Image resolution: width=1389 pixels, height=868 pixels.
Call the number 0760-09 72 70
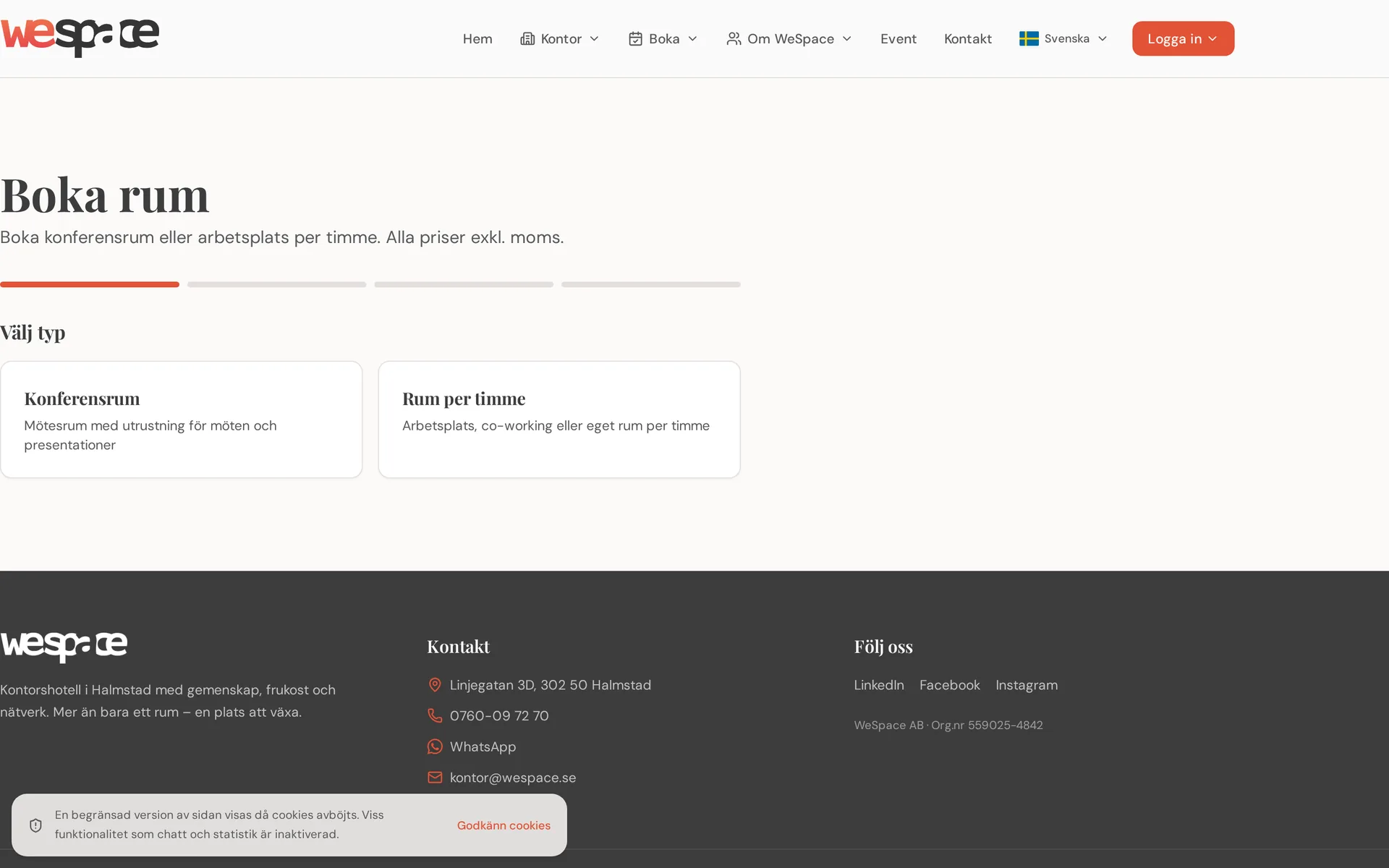pos(499,715)
